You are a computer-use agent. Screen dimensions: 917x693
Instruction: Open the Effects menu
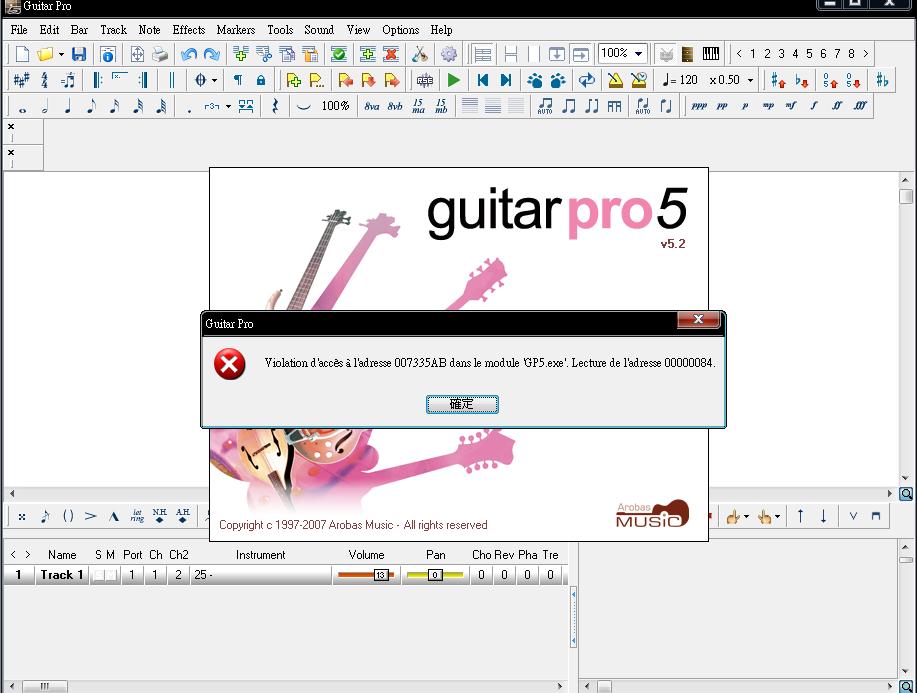[x=189, y=30]
